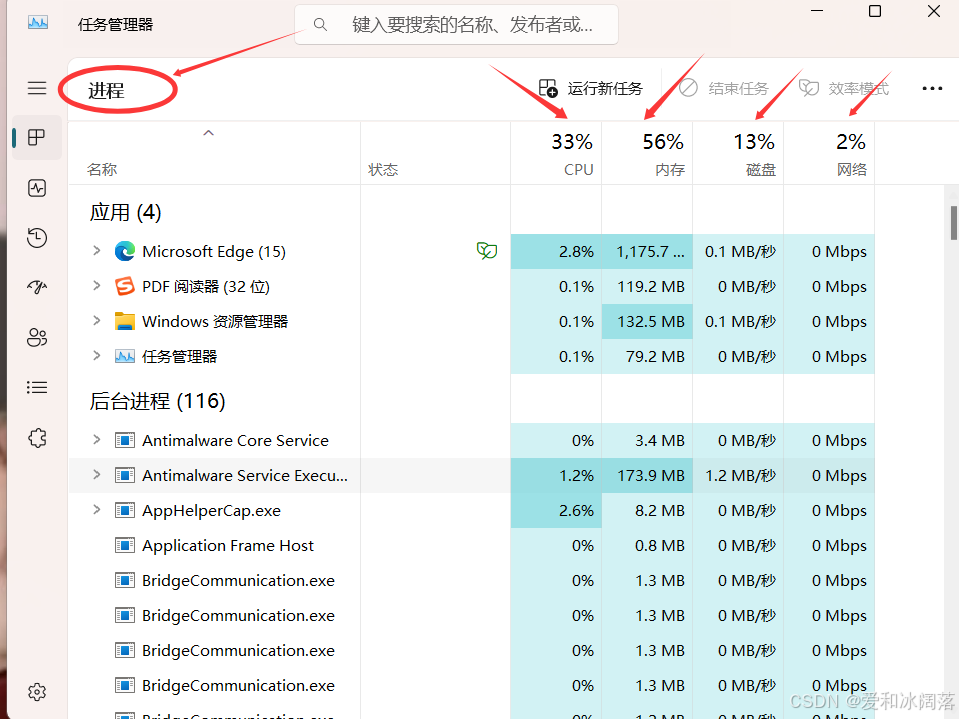Click the sort arrow above 名称 column

coord(209,133)
